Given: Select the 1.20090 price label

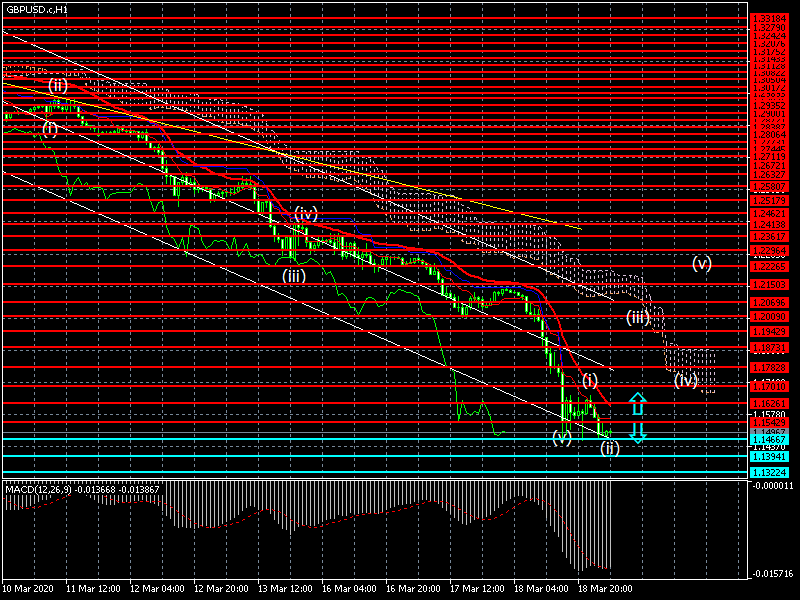Looking at the screenshot, I should click(769, 317).
